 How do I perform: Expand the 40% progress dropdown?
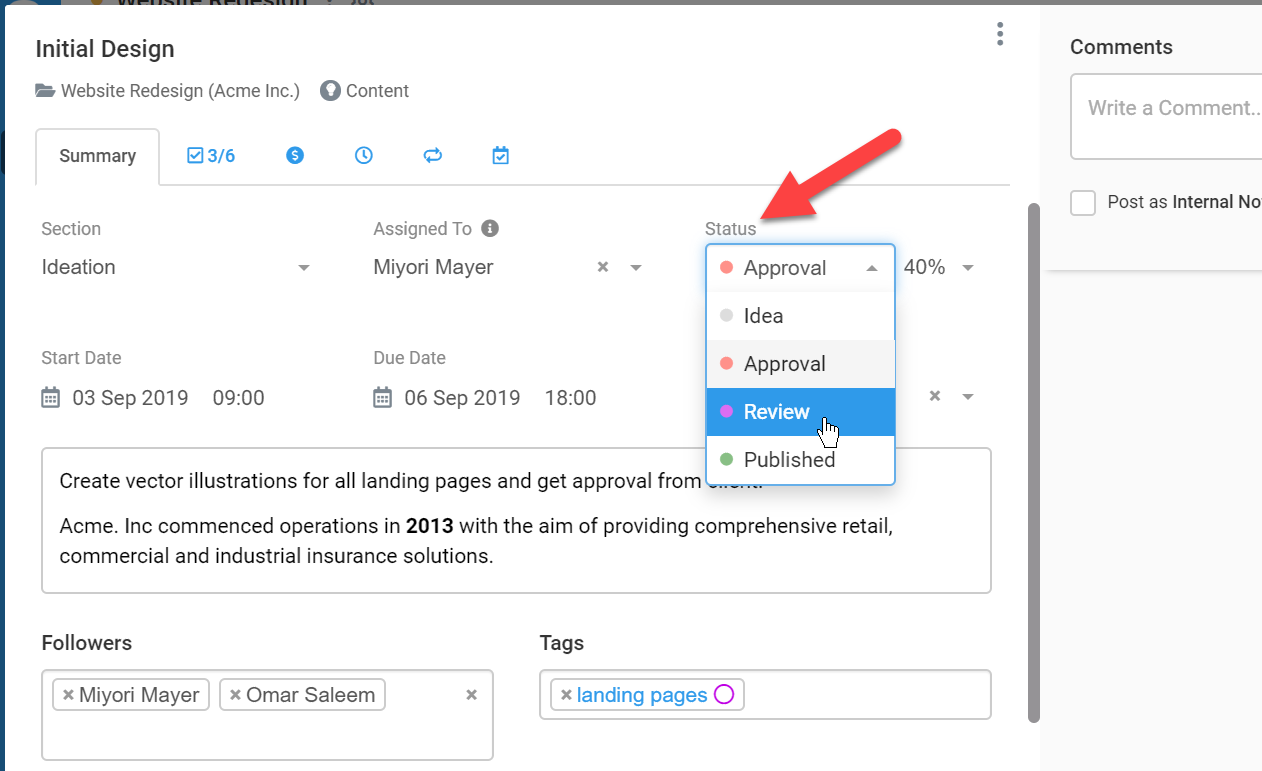click(967, 268)
